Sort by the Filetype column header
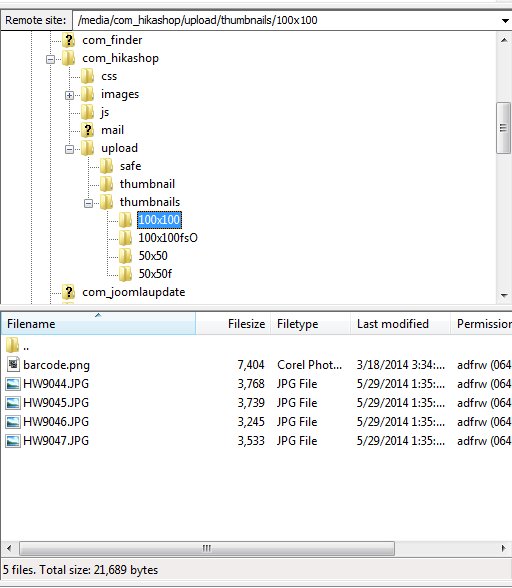512x588 pixels. (x=311, y=324)
